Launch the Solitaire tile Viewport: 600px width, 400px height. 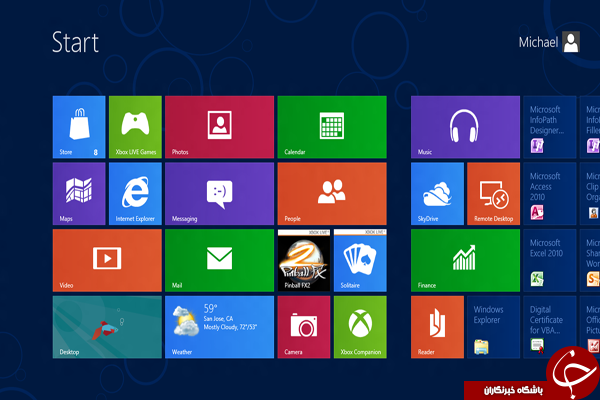(360, 260)
